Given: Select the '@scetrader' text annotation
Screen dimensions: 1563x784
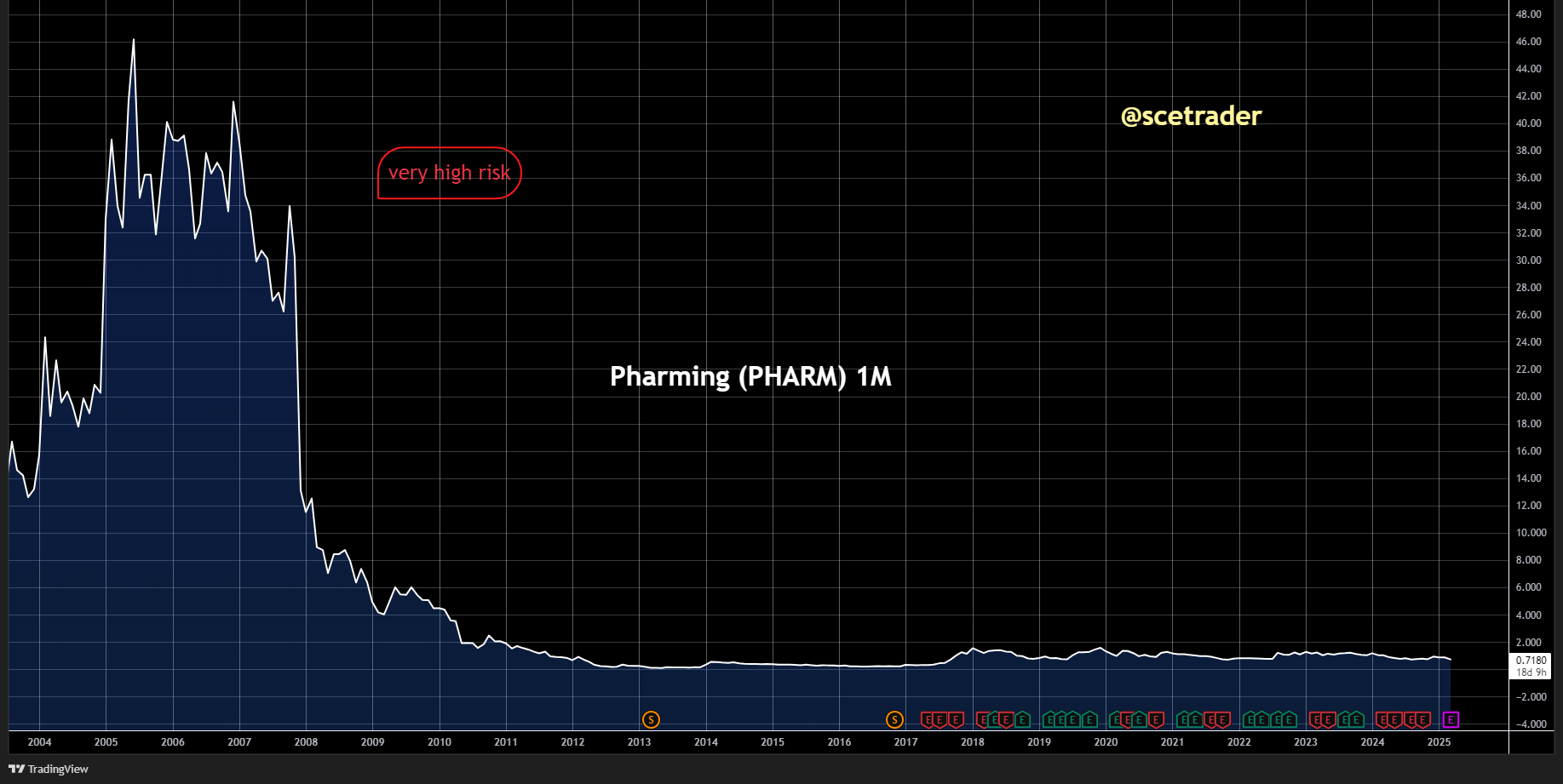Looking at the screenshot, I should coord(1191,116).
